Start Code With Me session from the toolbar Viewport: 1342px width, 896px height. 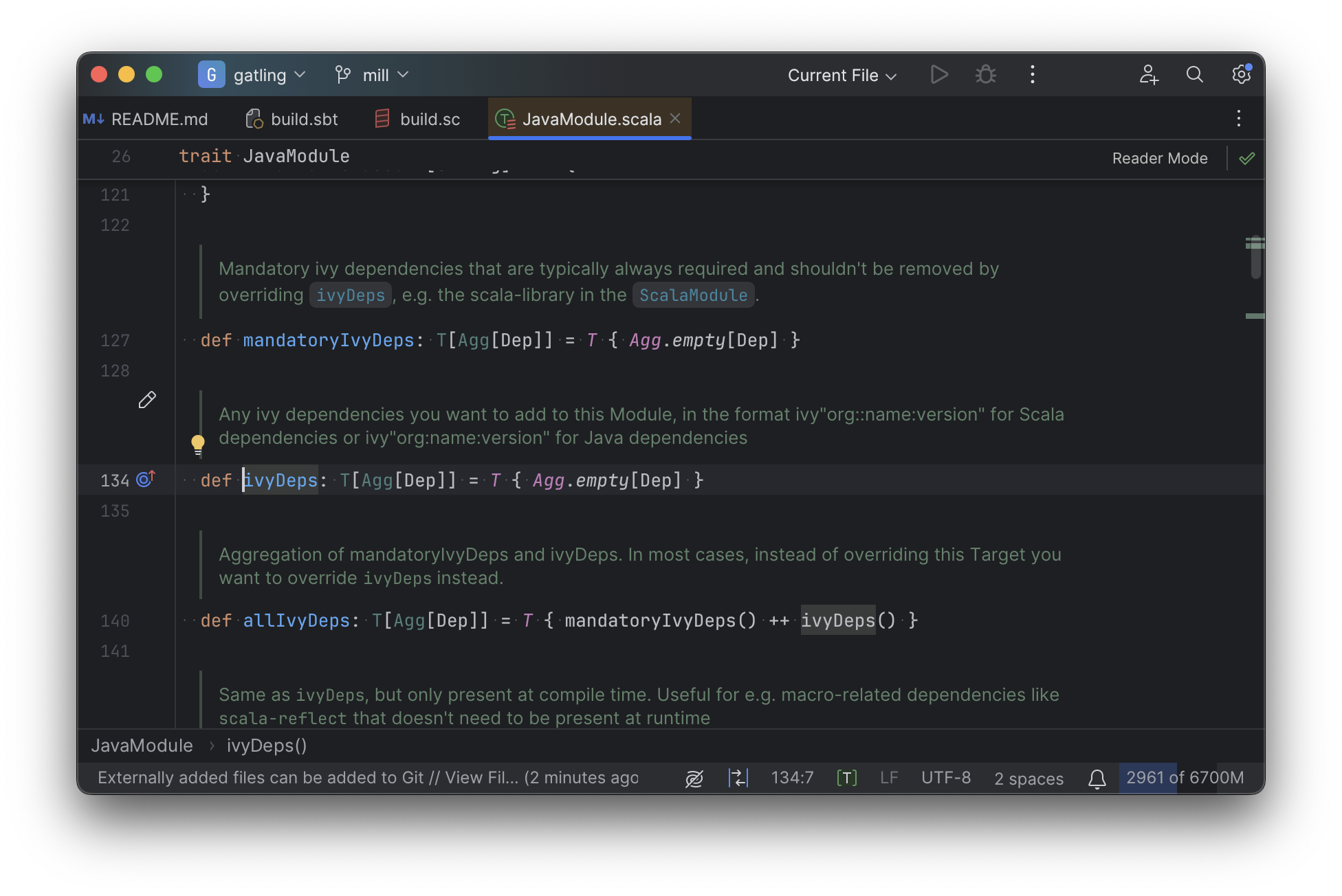[x=1148, y=76]
